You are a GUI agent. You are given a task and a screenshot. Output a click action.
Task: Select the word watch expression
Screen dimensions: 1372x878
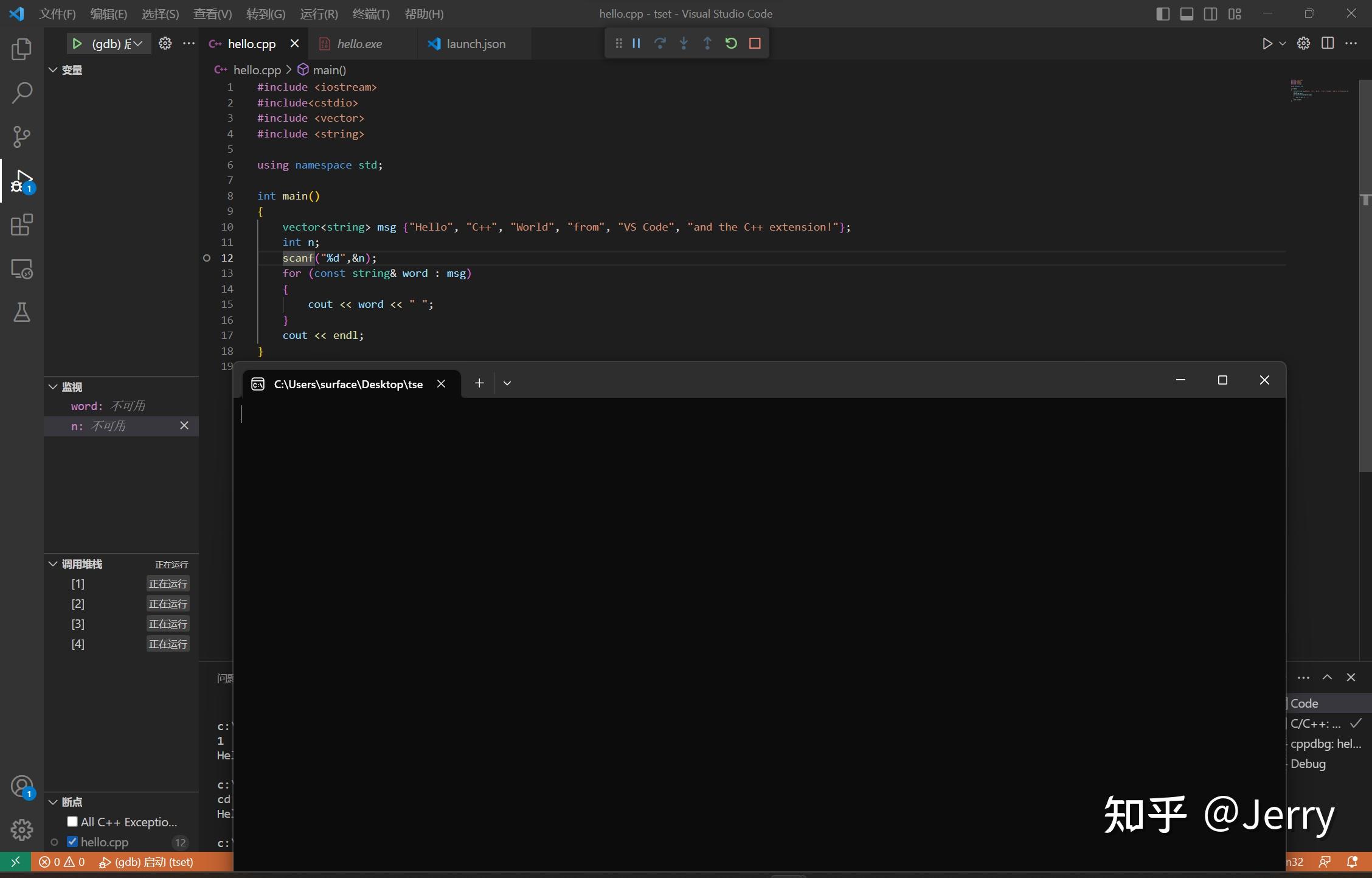122,406
